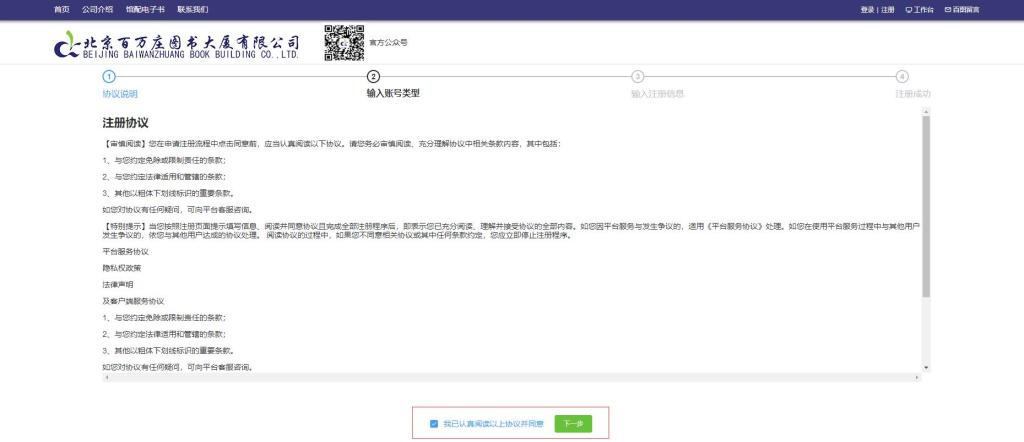Image resolution: width=1024 pixels, height=442 pixels.
Task: Click the 注册 register link
Action: pyautogui.click(x=888, y=9)
